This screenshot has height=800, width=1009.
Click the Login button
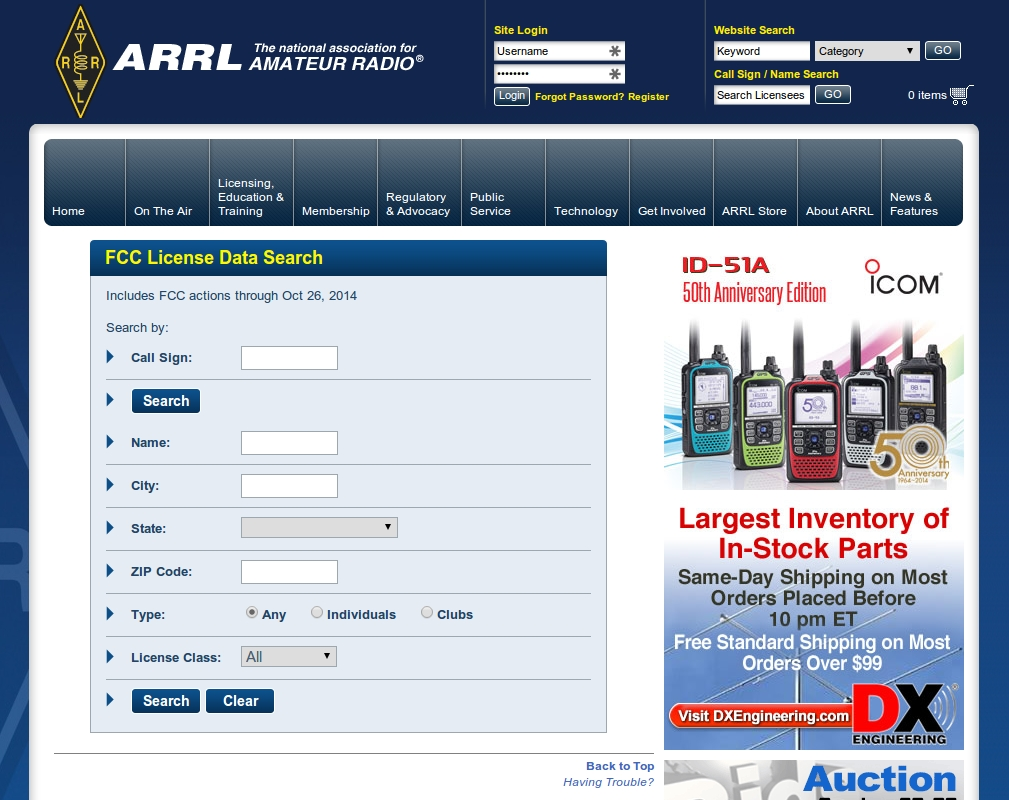[x=512, y=96]
